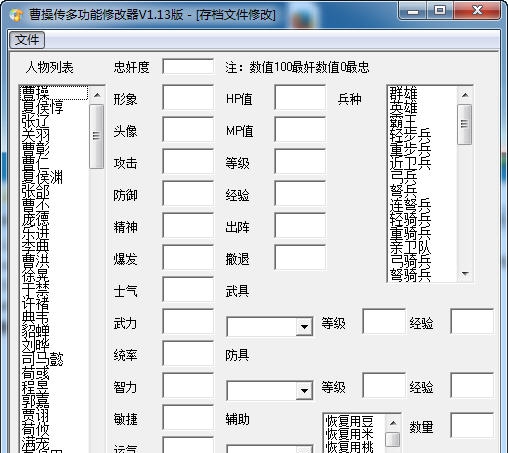
Task: Select 轻步兵 in the 兵种 list
Action: click(x=423, y=135)
